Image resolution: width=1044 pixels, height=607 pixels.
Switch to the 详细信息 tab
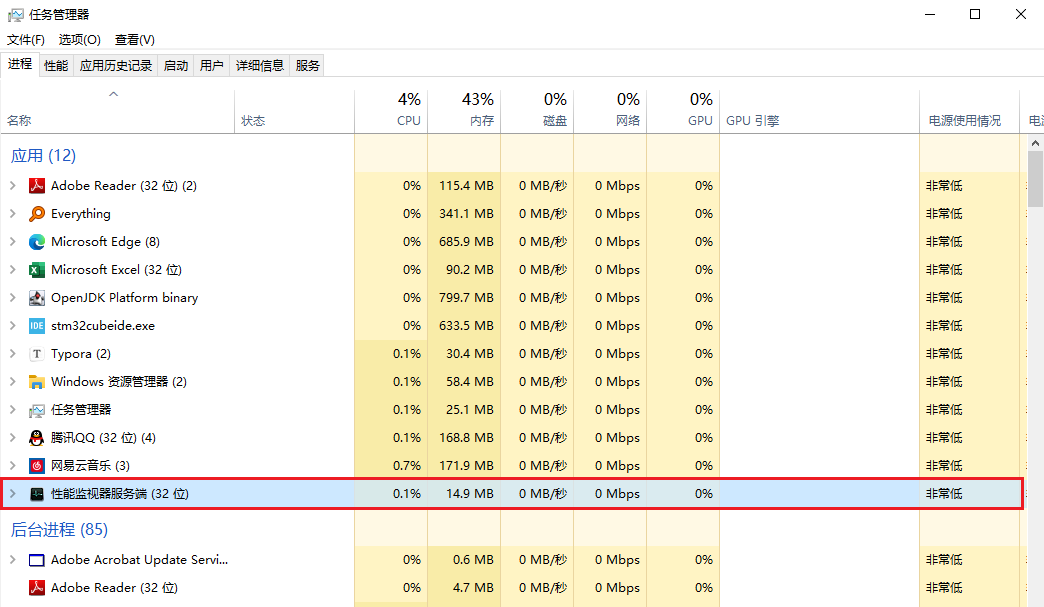point(260,65)
